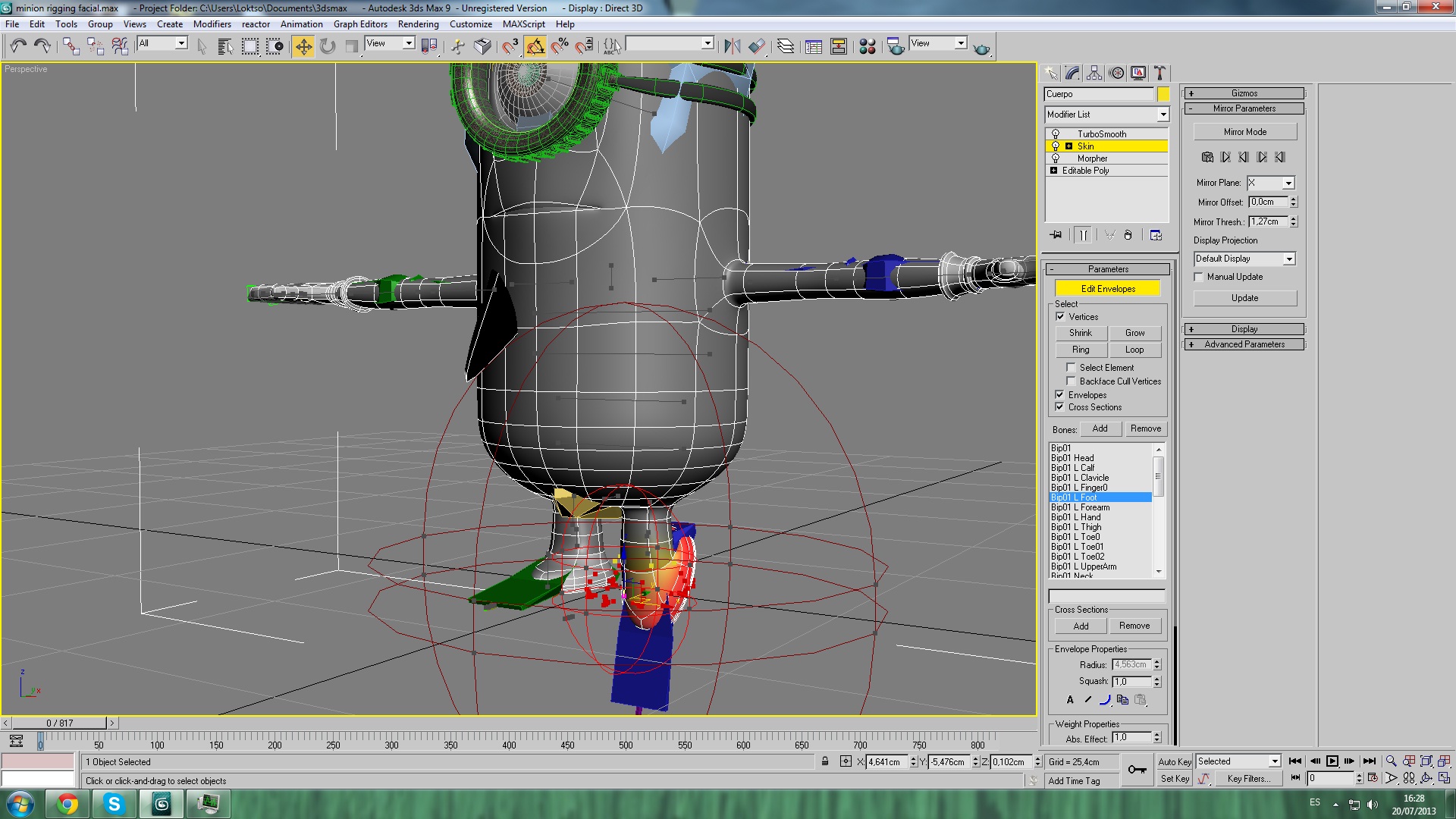The image size is (1456, 819).
Task: Click the Edit Envelopes button
Action: point(1107,289)
